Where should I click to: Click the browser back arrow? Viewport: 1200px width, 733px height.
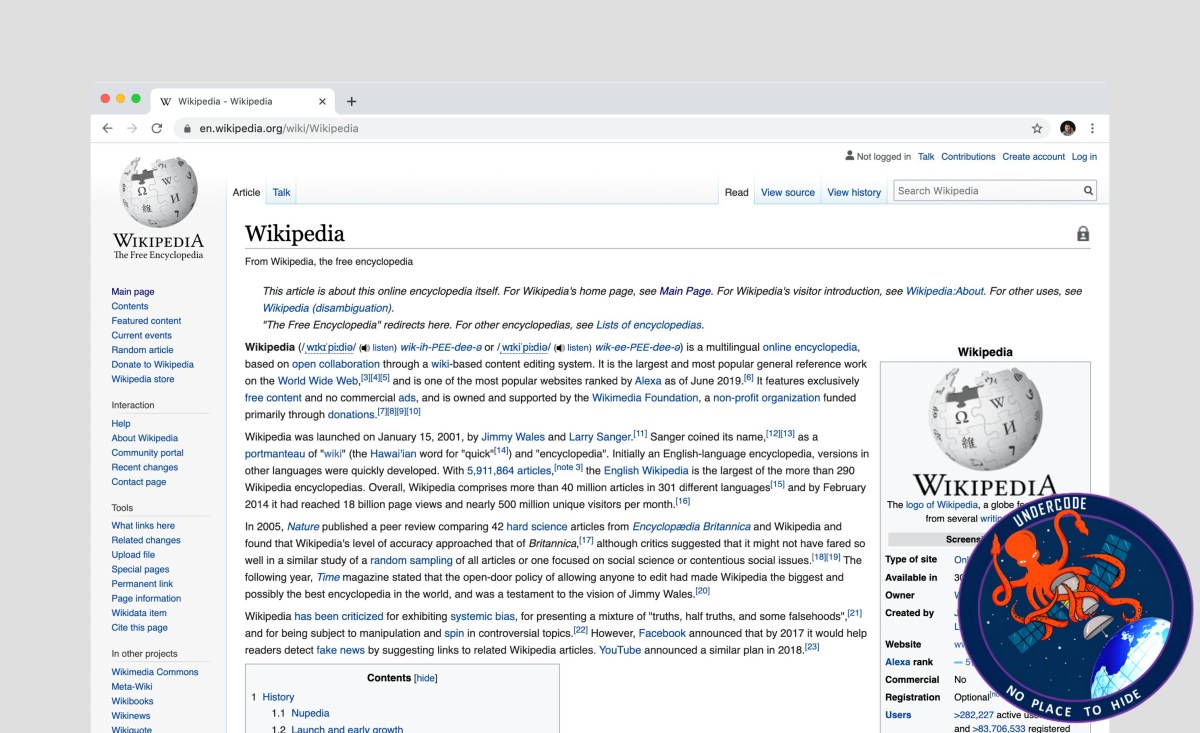(x=107, y=128)
